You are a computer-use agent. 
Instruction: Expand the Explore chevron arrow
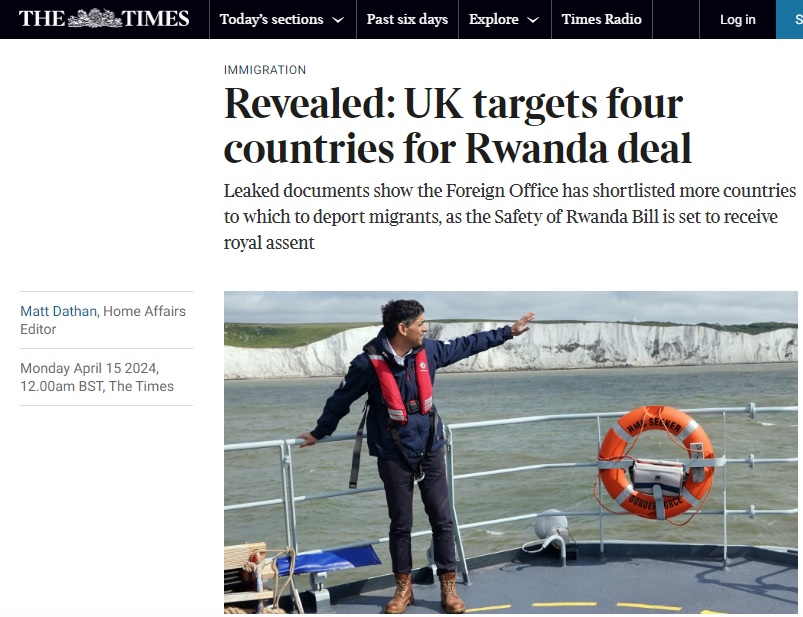533,20
